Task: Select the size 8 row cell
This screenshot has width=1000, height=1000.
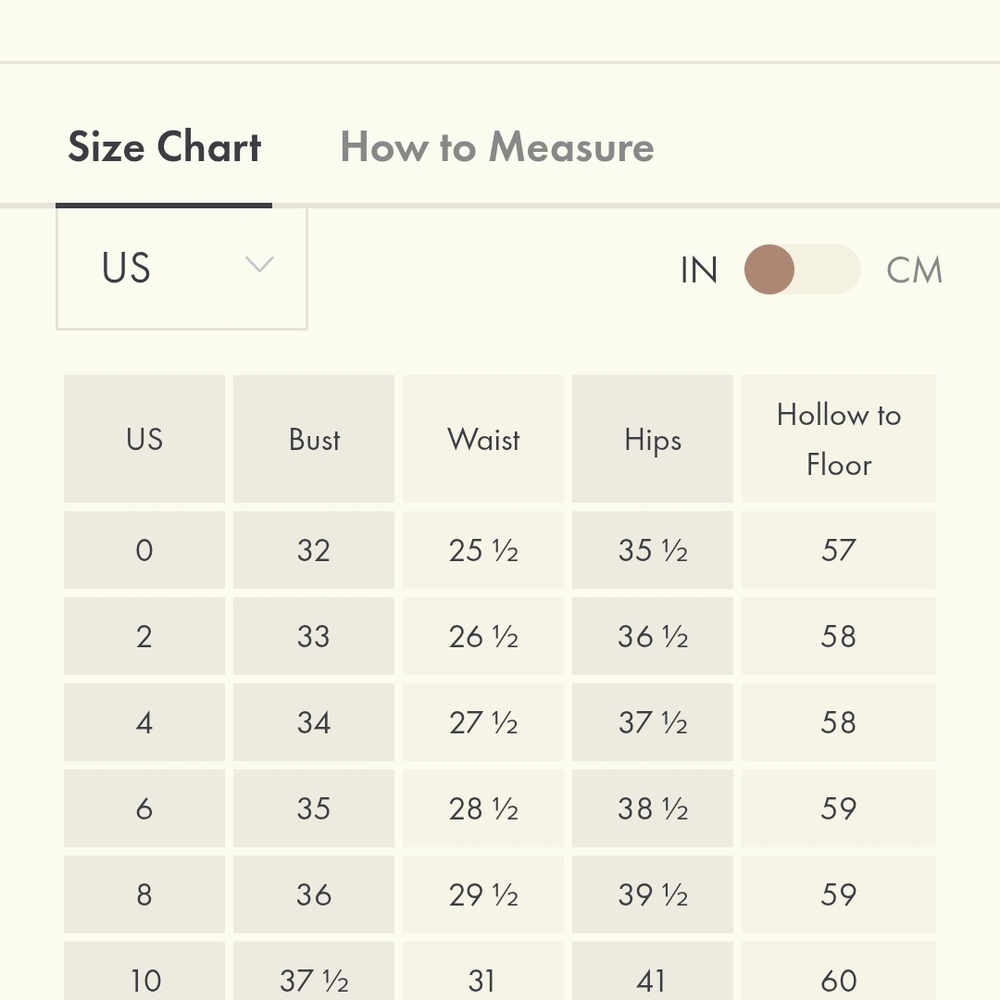Action: [144, 894]
